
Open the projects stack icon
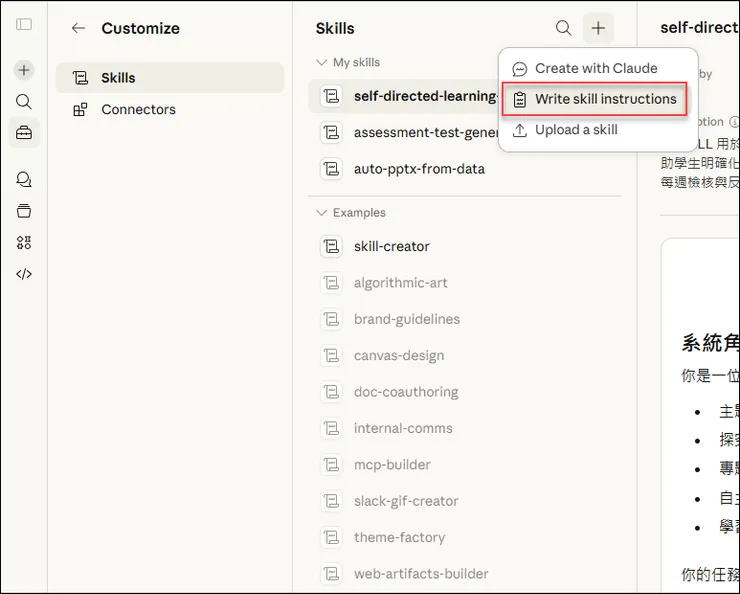24,211
